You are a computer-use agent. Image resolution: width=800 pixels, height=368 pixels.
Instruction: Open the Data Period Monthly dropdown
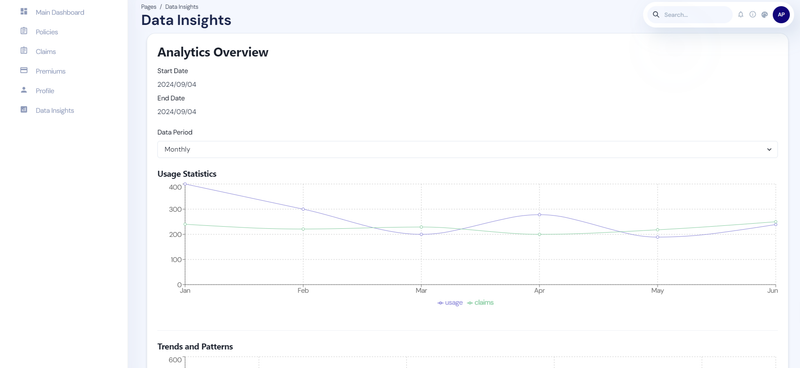[467, 150]
